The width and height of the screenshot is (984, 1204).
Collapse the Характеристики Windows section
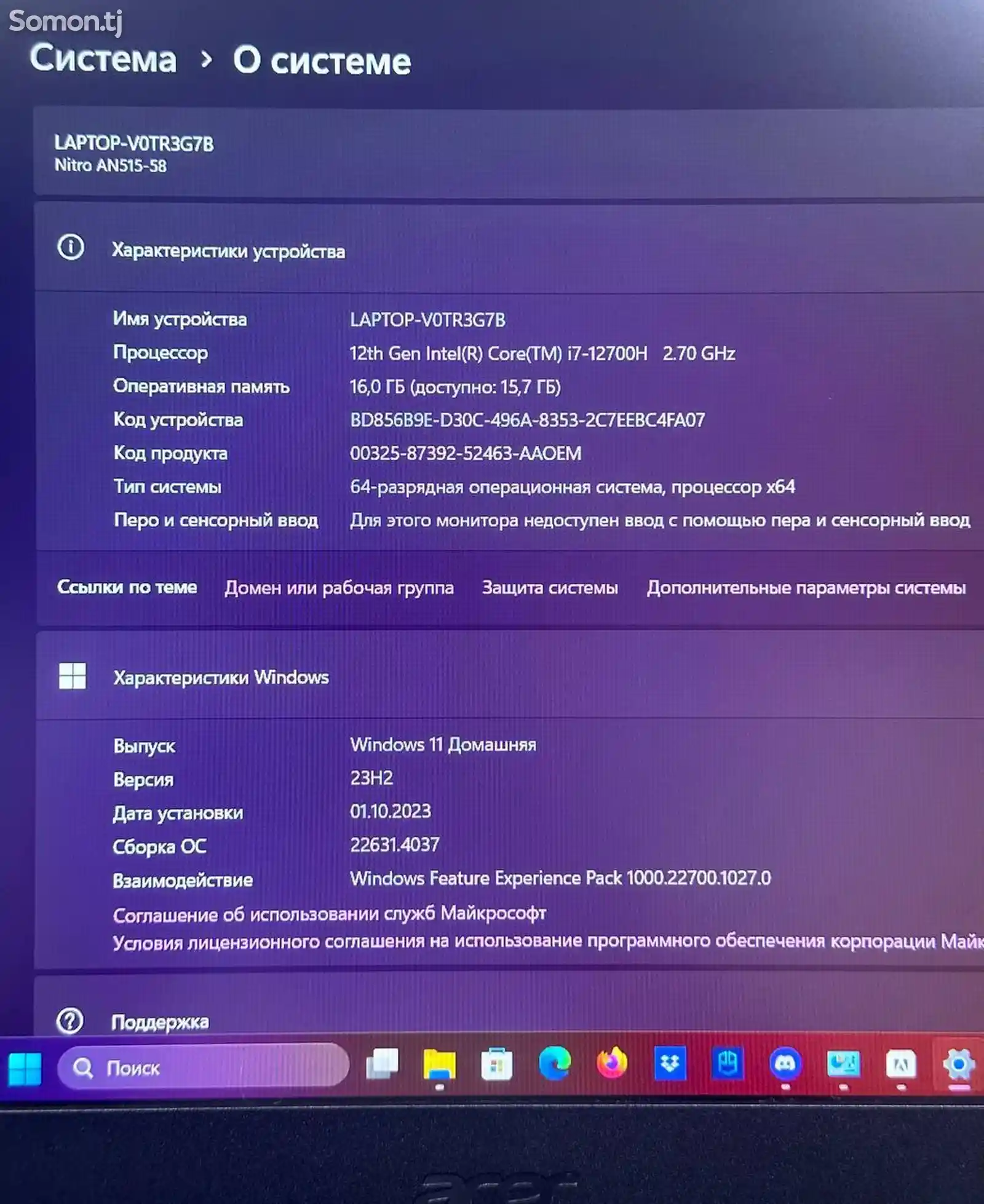(509, 676)
